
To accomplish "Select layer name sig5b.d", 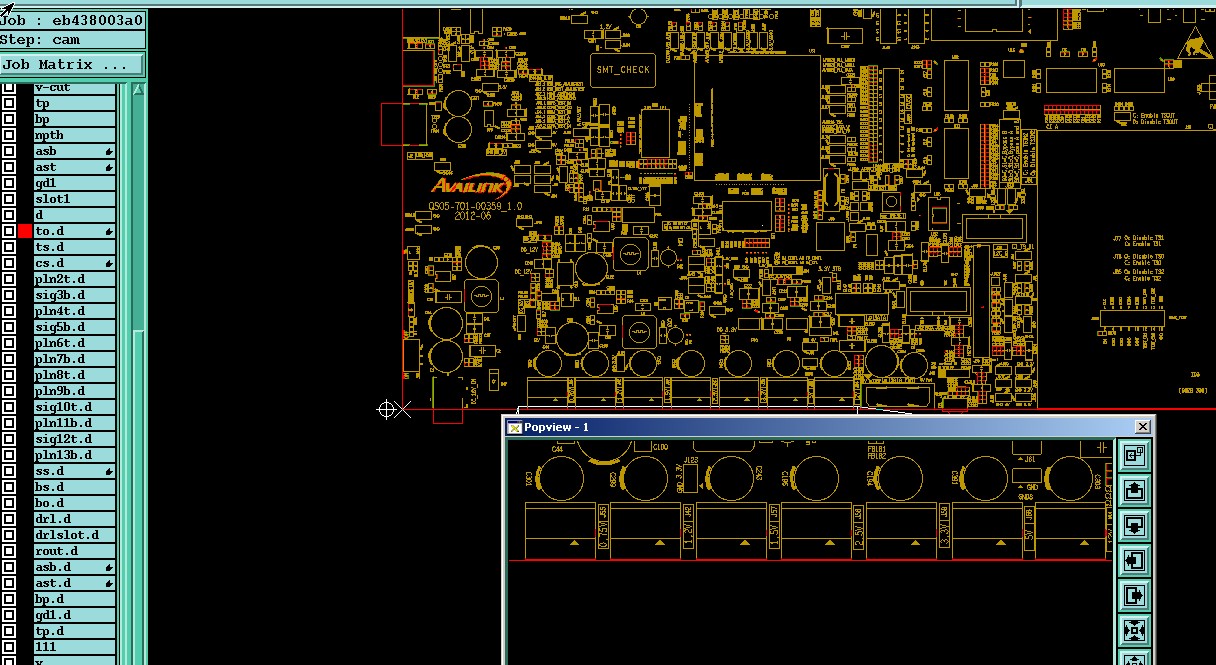I will [75, 327].
